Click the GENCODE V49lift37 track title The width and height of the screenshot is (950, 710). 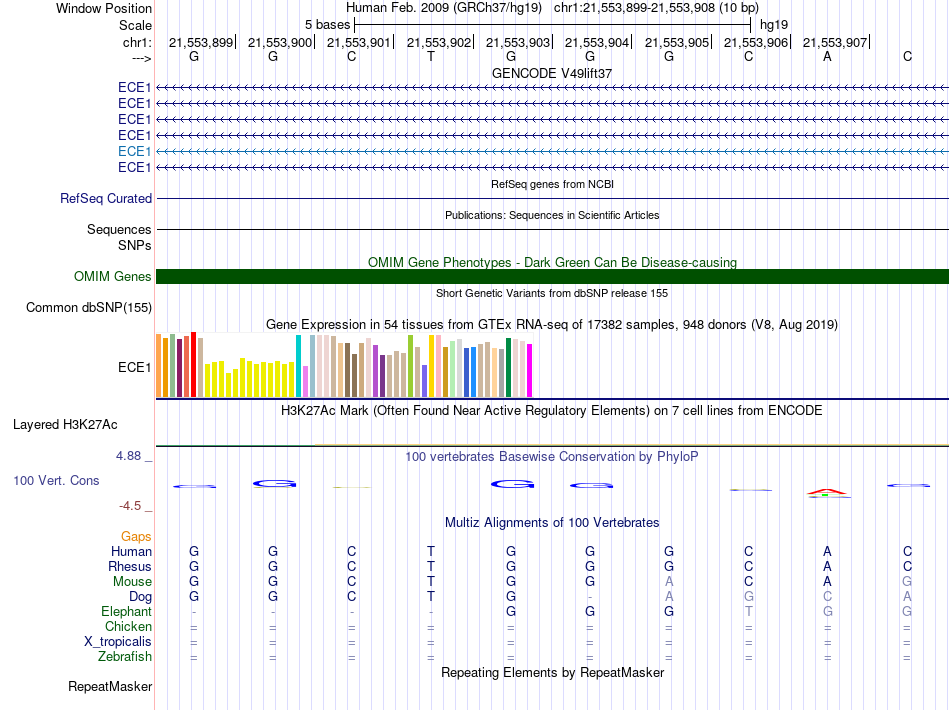[552, 74]
